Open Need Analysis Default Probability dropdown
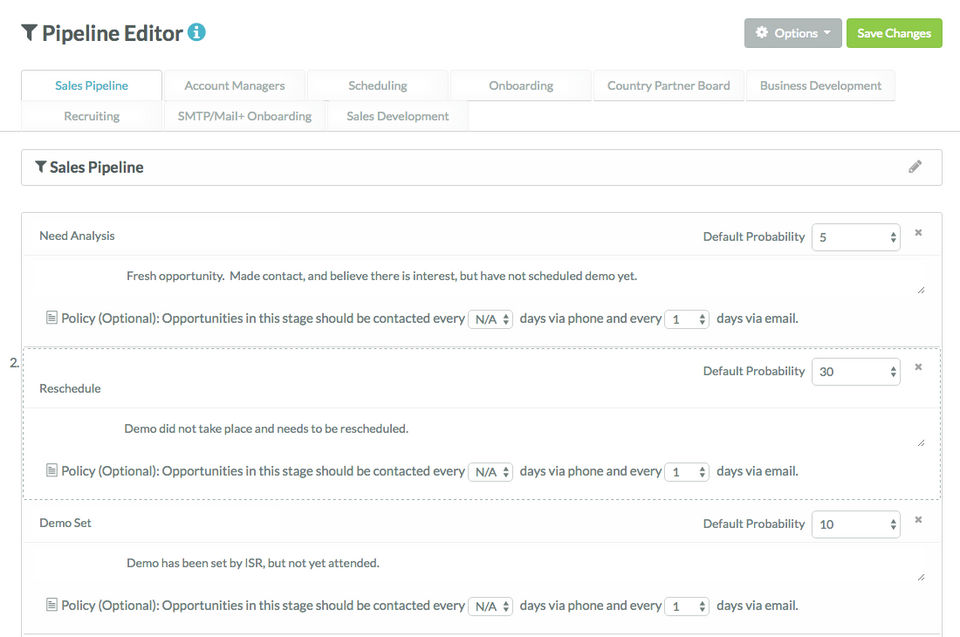 tap(855, 237)
